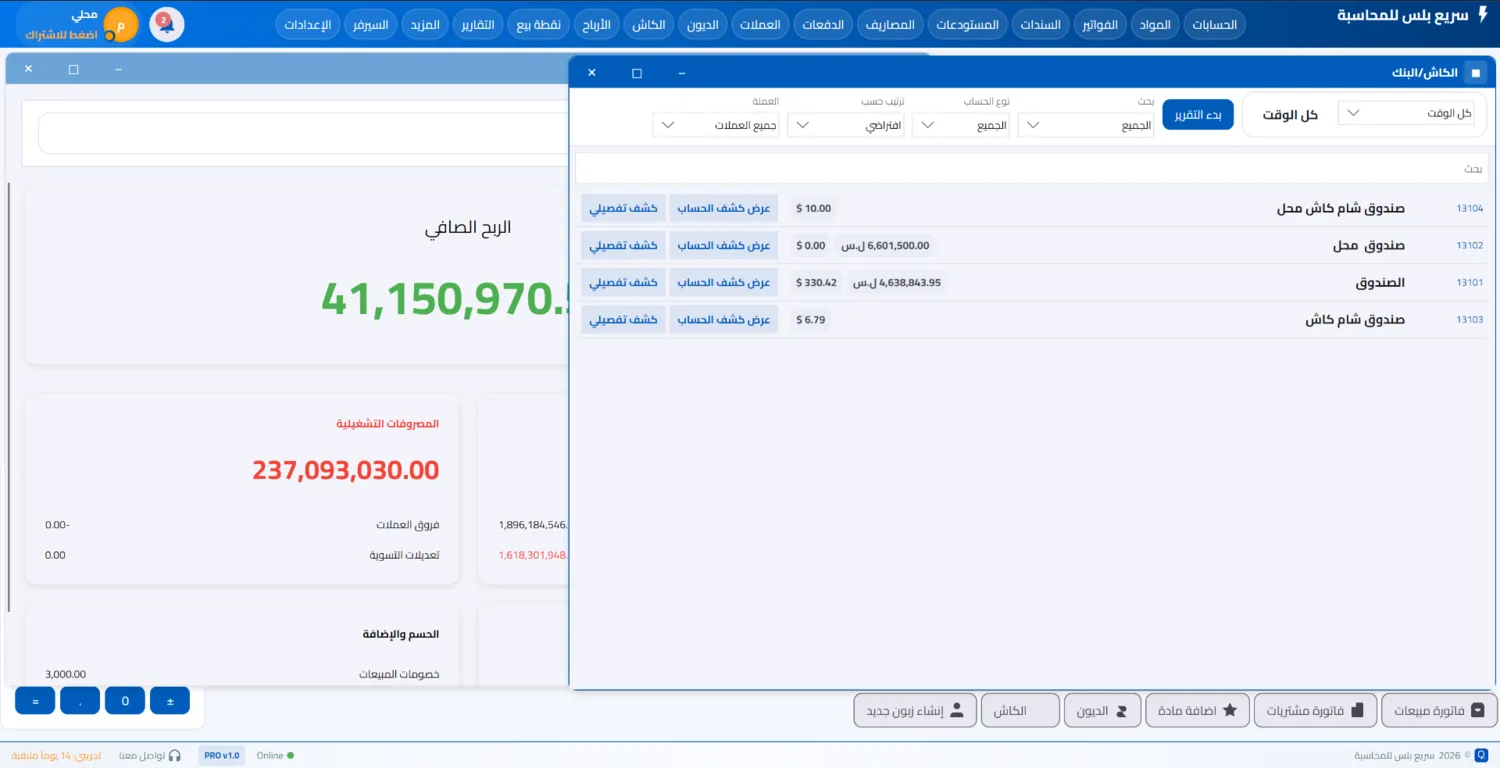Open the نوع الحساب dropdown

961,125
